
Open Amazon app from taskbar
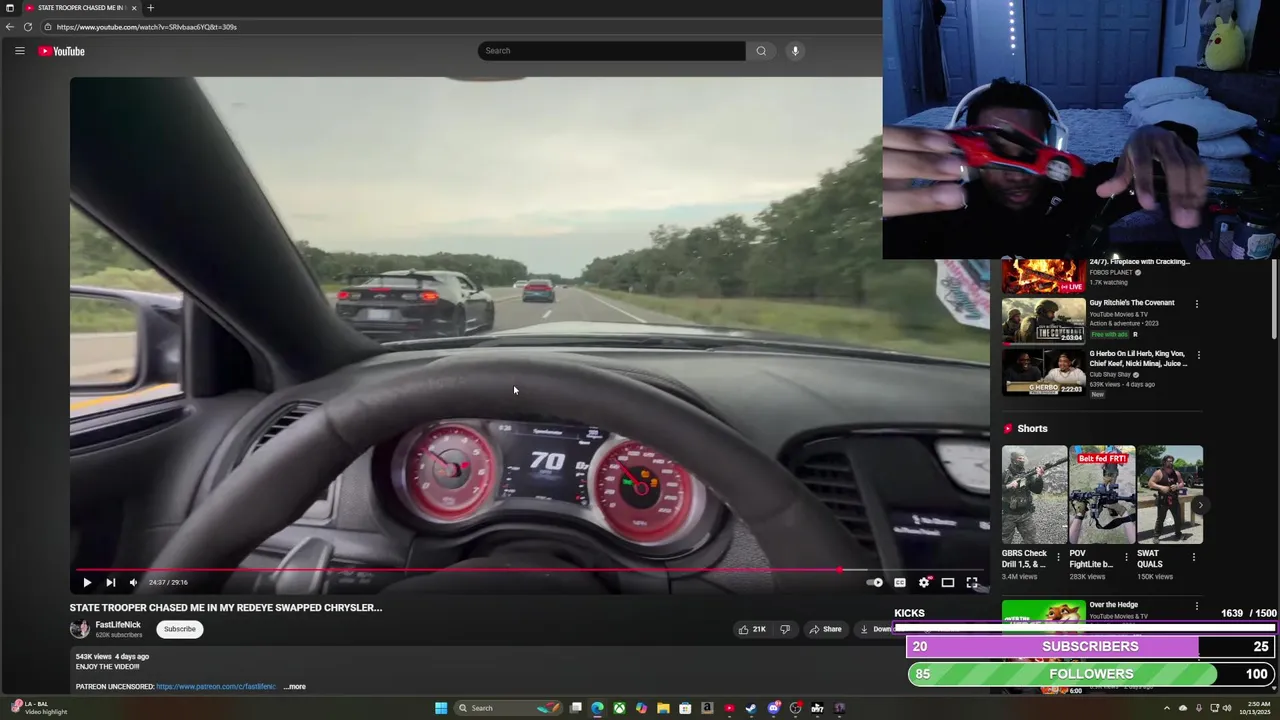[707, 708]
